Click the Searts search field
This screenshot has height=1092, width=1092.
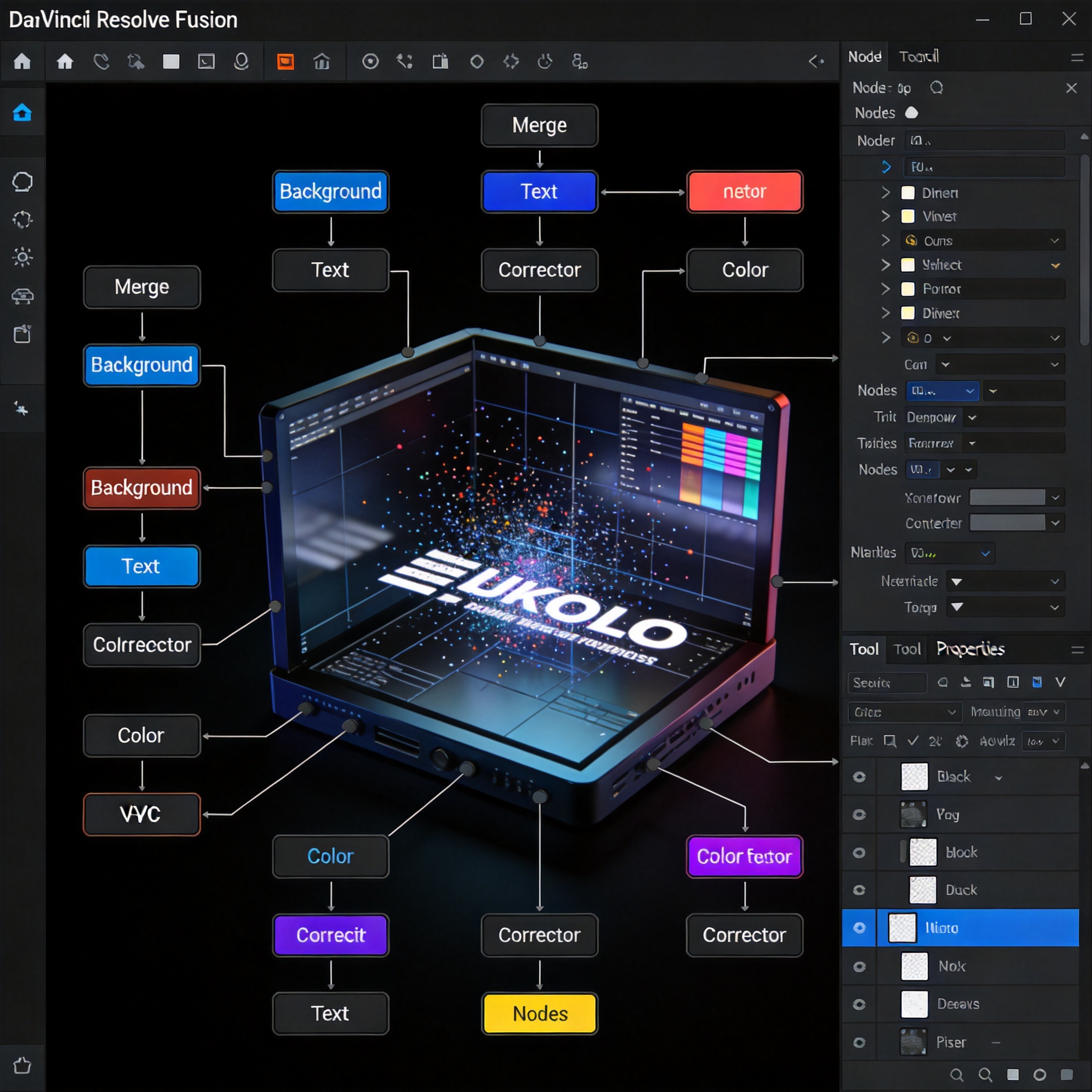pos(887,683)
